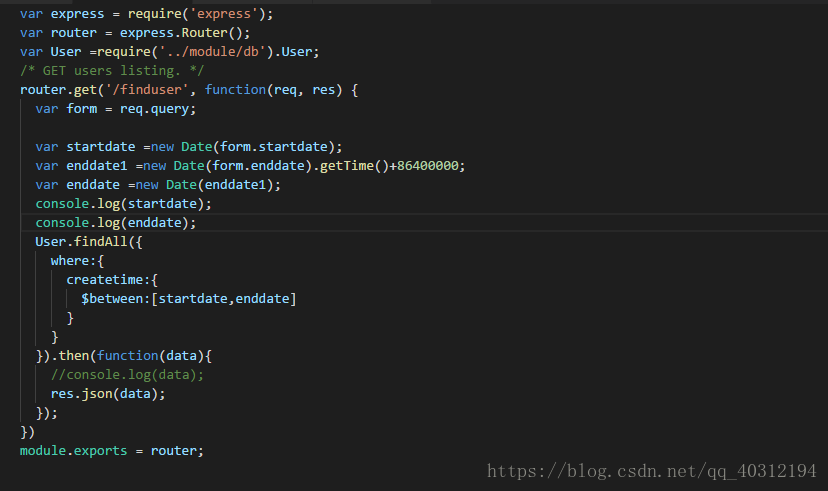The image size is (828, 491).
Task: Click the commented '//console.log(data);' line
Action: coord(127,375)
